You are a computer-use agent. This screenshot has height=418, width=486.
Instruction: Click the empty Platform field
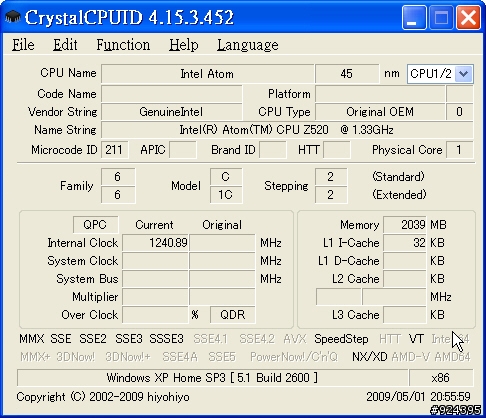380,94
